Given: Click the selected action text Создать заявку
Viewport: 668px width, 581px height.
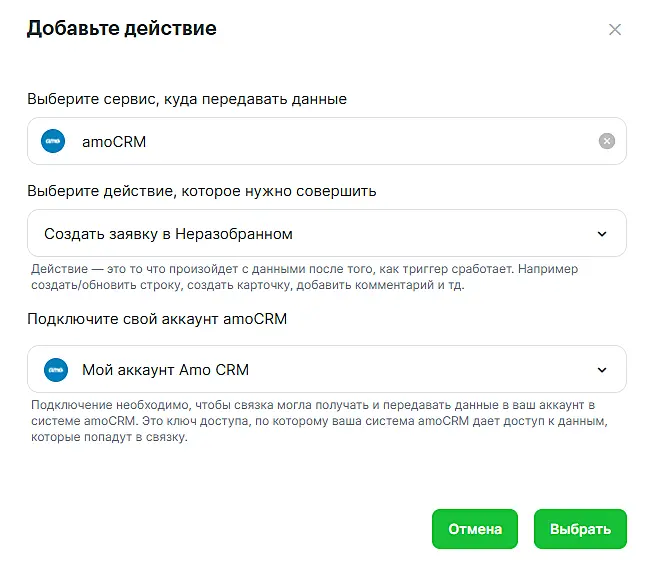Looking at the screenshot, I should pyautogui.click(x=168, y=234).
